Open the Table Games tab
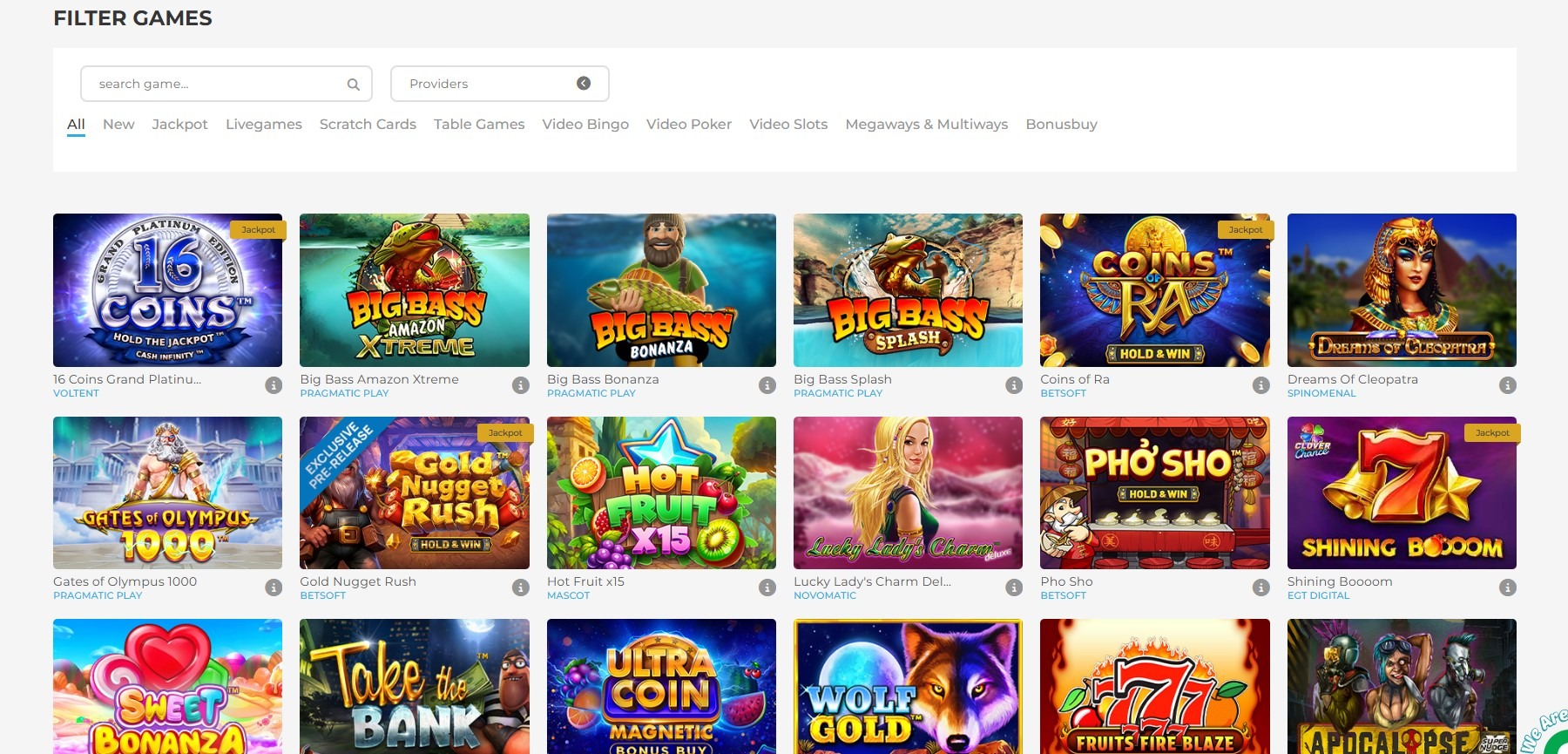Image resolution: width=1568 pixels, height=754 pixels. [x=479, y=125]
